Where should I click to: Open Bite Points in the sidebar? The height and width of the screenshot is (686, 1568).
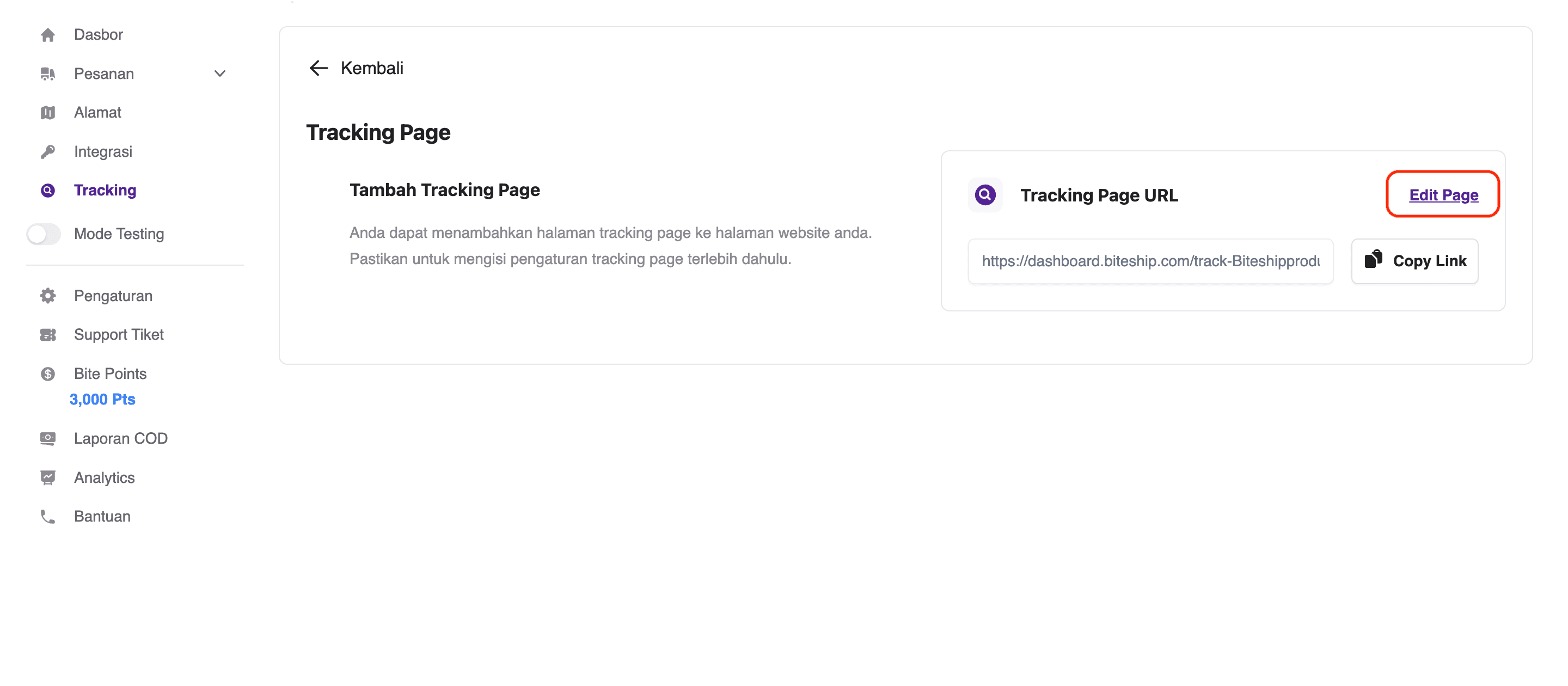click(x=110, y=373)
